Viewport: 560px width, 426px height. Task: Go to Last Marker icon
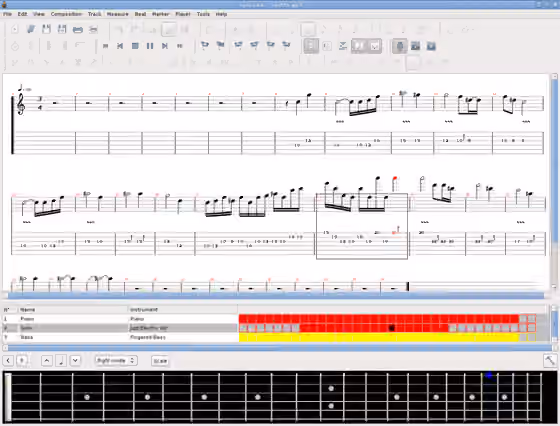[x=286, y=45]
